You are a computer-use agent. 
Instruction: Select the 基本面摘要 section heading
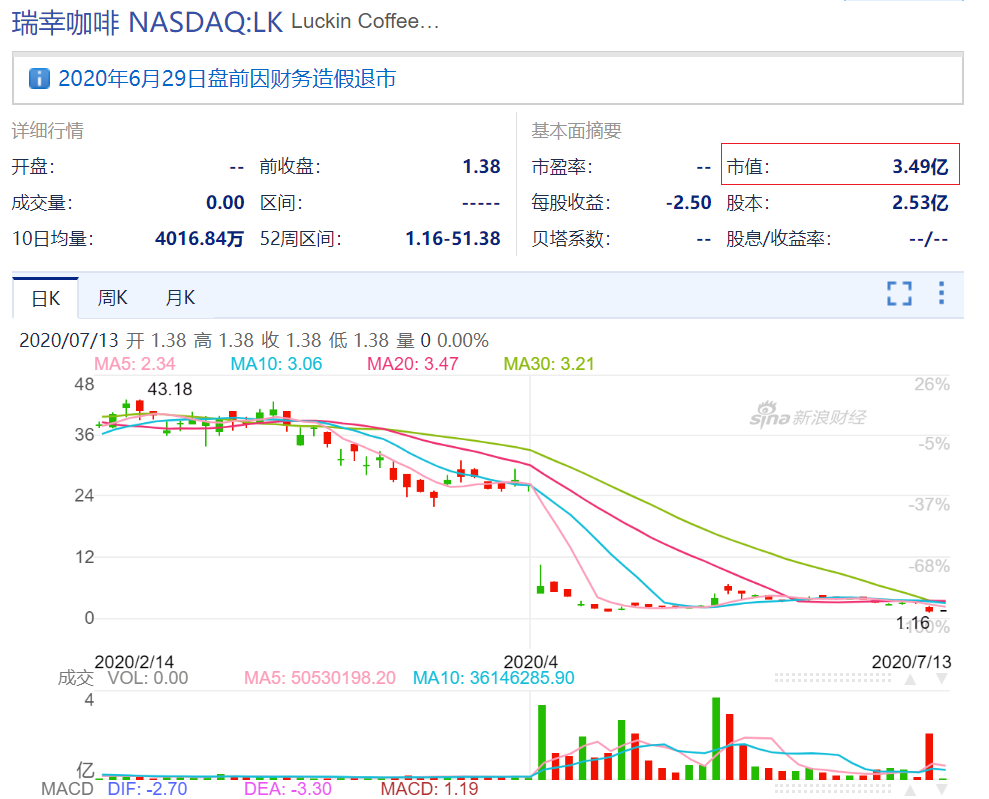(576, 131)
